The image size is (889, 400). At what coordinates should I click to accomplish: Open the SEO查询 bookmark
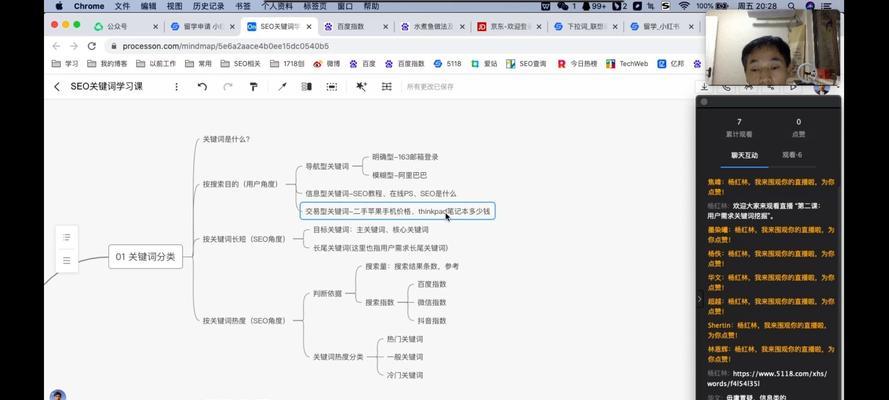(x=526, y=64)
